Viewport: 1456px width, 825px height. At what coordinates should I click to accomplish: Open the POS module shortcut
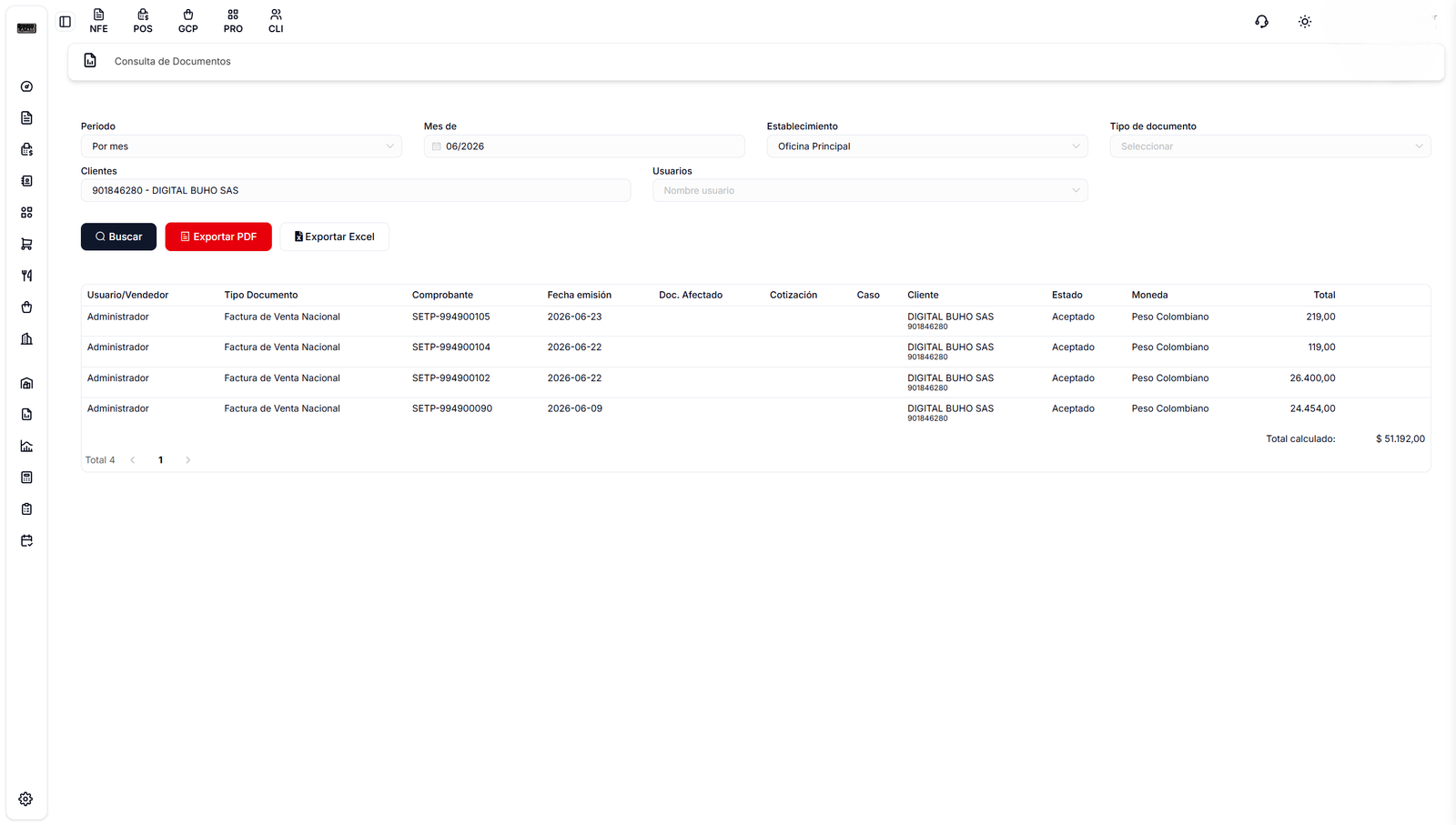[x=143, y=21]
